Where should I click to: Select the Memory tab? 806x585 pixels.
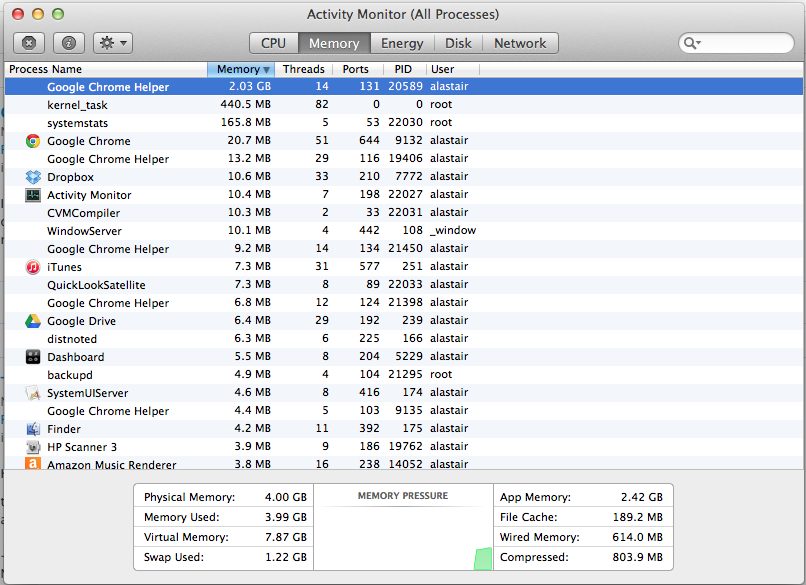pyautogui.click(x=334, y=43)
